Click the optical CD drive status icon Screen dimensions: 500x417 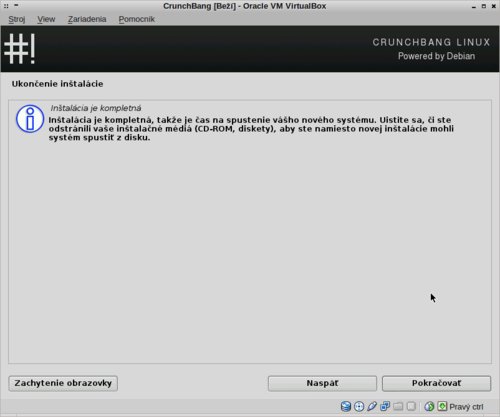[x=359, y=406]
